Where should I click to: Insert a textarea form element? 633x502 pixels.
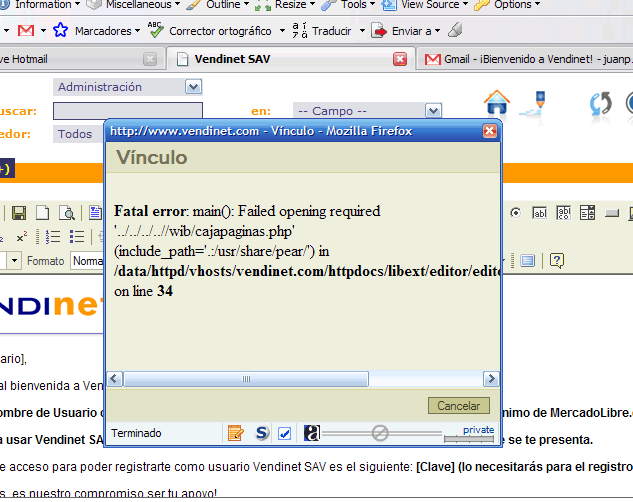[x=564, y=213]
